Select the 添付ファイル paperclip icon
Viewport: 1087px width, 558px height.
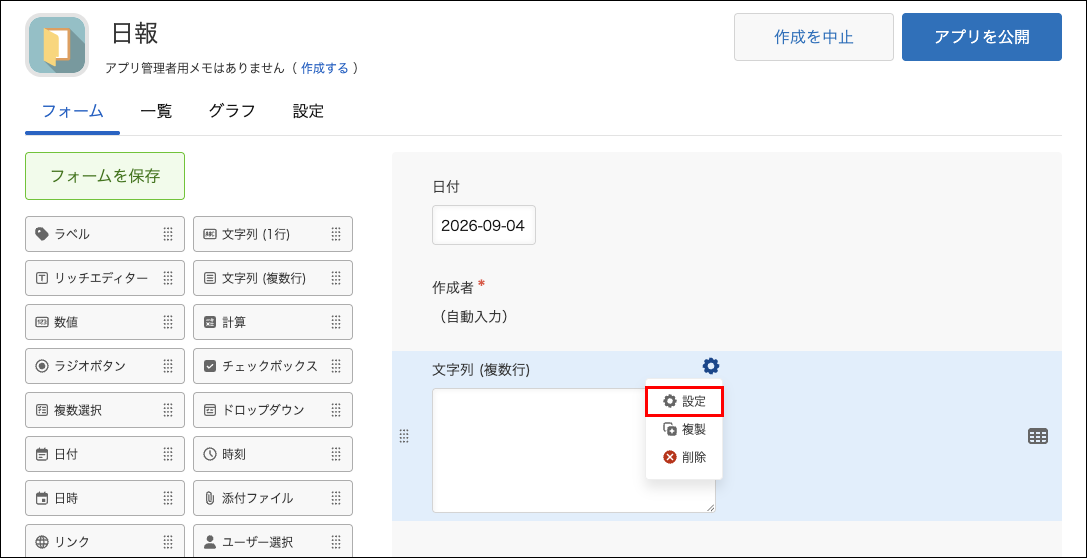pyautogui.click(x=210, y=498)
